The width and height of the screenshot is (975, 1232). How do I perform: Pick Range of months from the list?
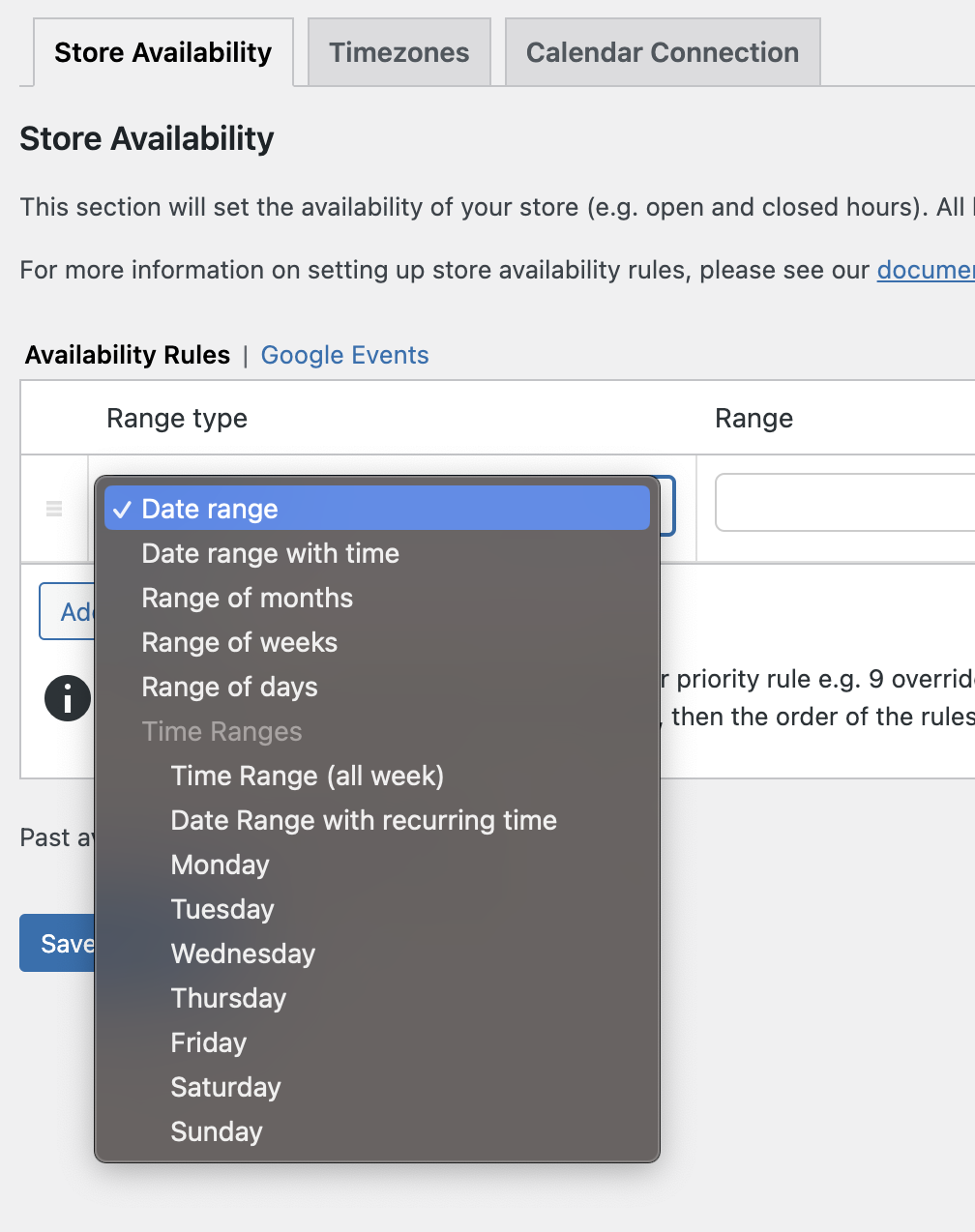[x=247, y=598]
